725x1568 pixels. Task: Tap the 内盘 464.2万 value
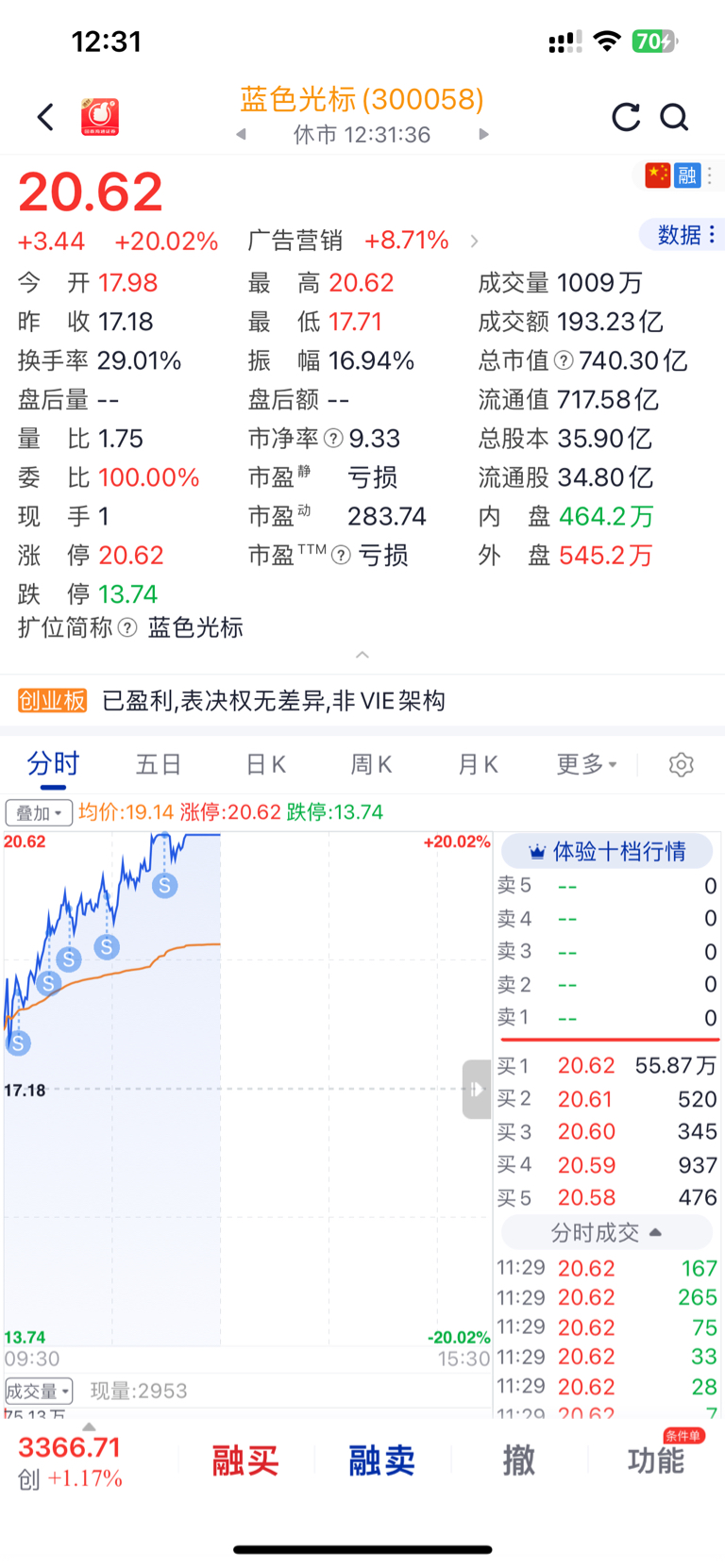pyautogui.click(x=606, y=516)
